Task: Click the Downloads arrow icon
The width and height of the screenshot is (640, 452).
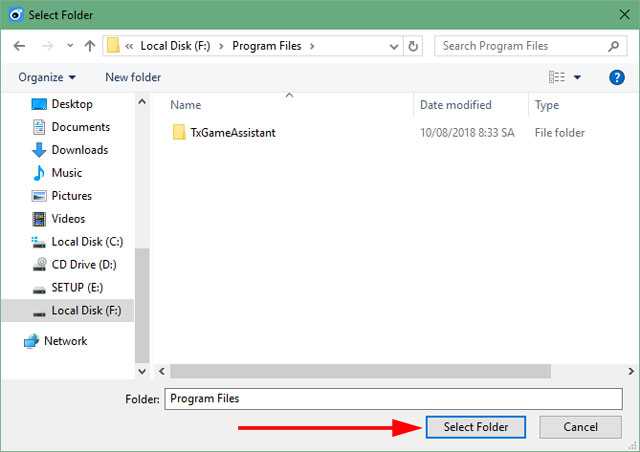Action: point(39,150)
